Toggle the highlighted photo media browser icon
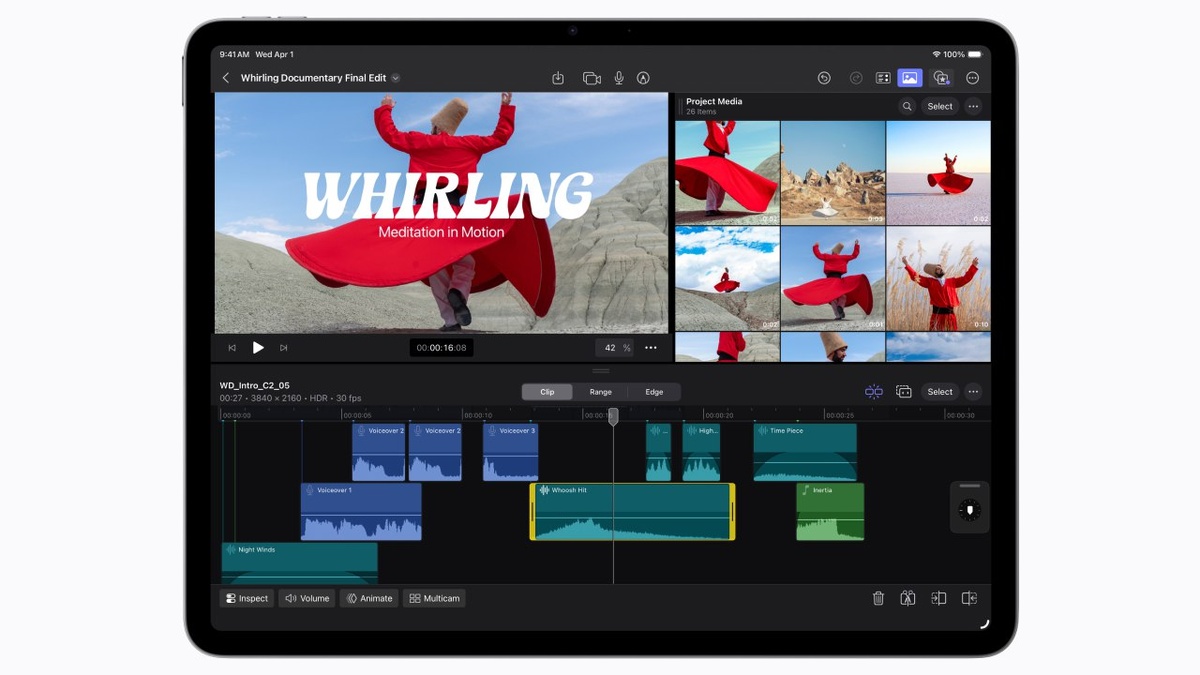The image size is (1200, 675). 909,78
